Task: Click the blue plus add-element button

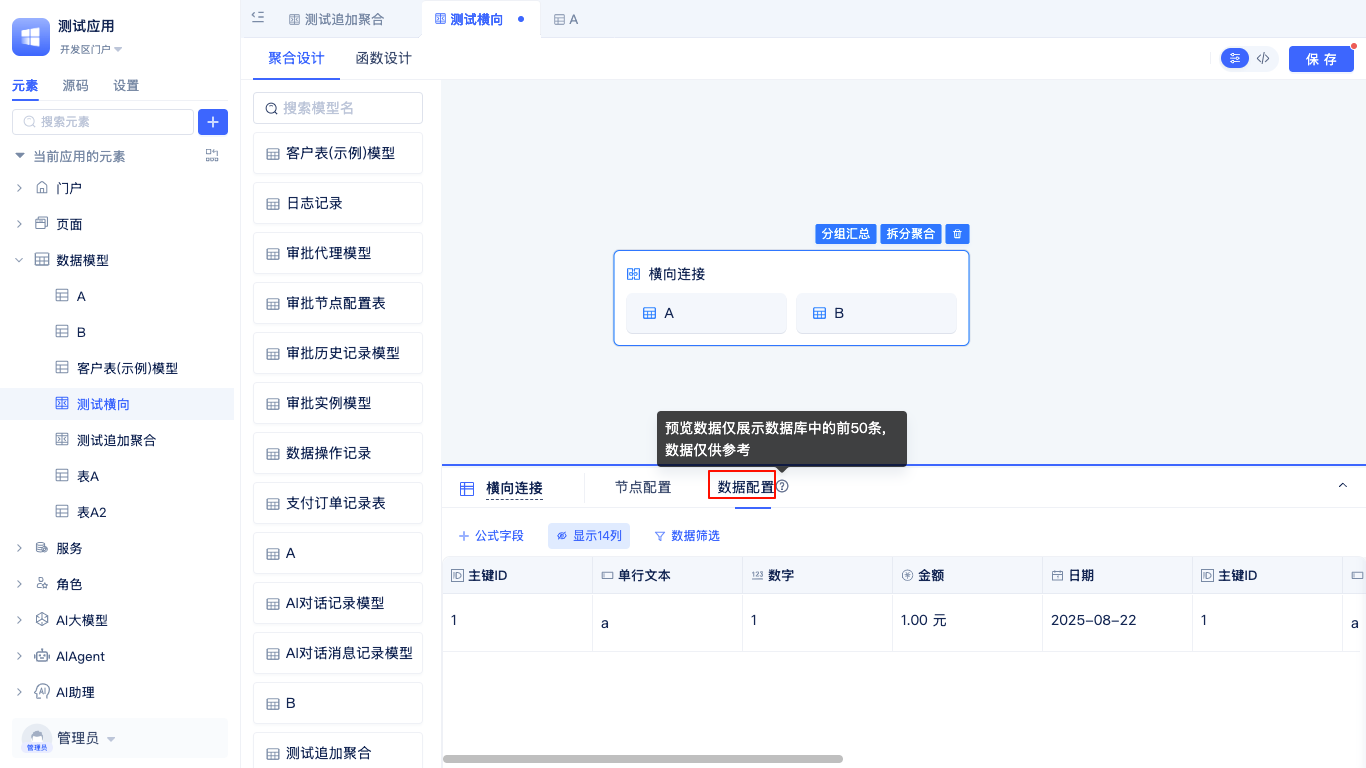Action: coord(213,122)
